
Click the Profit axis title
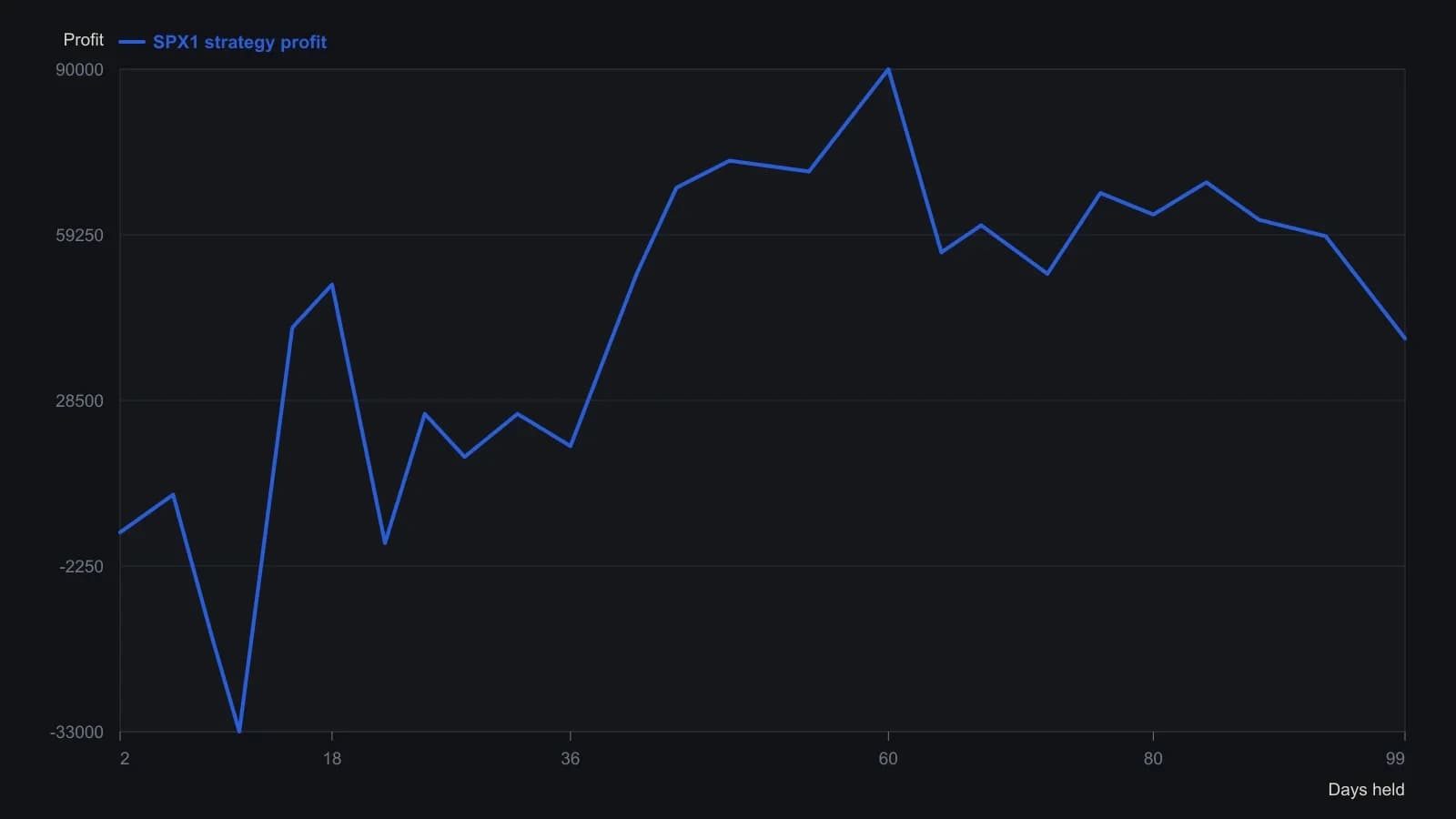[84, 40]
